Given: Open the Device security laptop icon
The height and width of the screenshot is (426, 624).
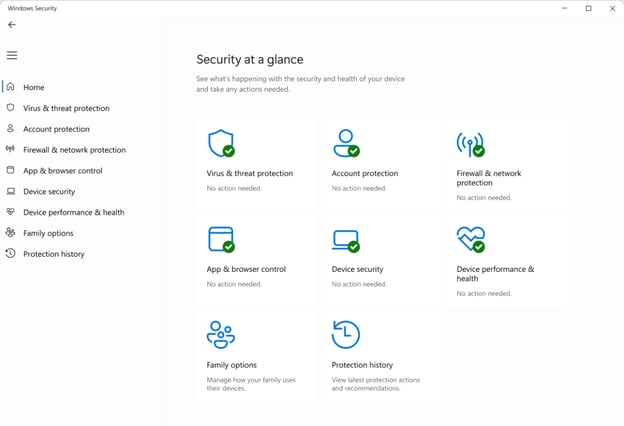Looking at the screenshot, I should coord(345,240).
